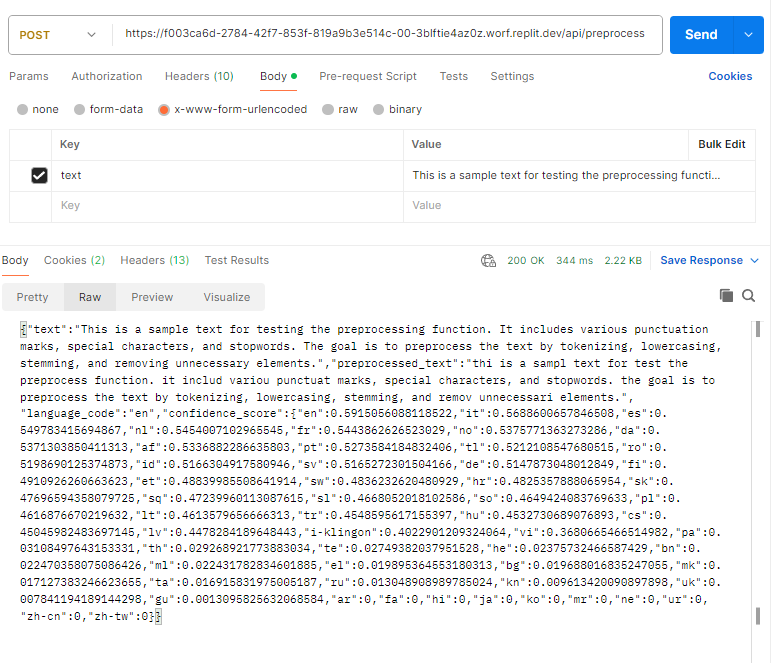Uncheck the text key checkbox
The height and width of the screenshot is (663, 773).
39,175
